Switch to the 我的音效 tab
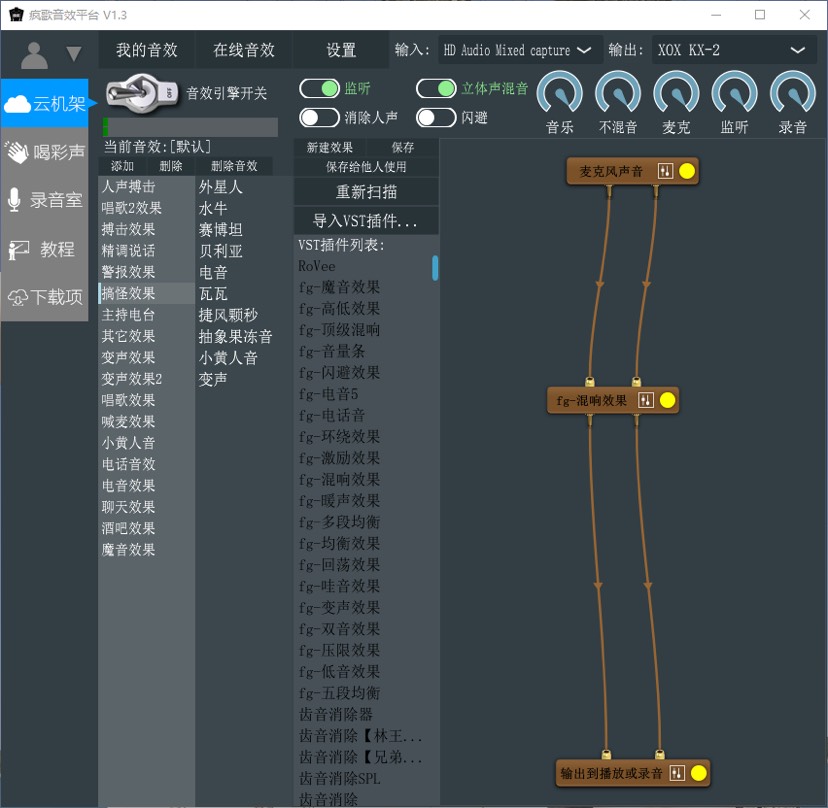This screenshot has height=808, width=828. click(x=146, y=50)
